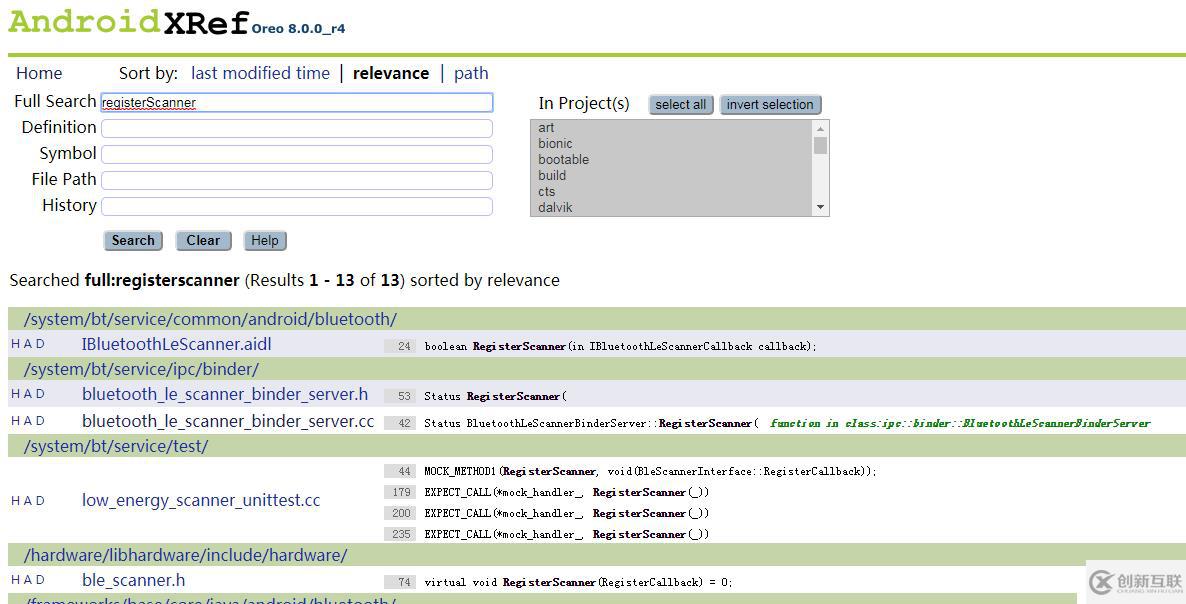Click the invert selection button
This screenshot has height=604, width=1186.
[770, 104]
